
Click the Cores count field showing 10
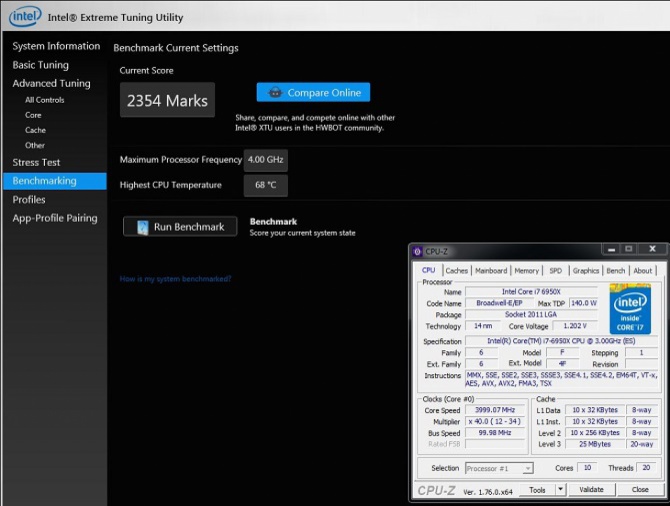(x=587, y=468)
